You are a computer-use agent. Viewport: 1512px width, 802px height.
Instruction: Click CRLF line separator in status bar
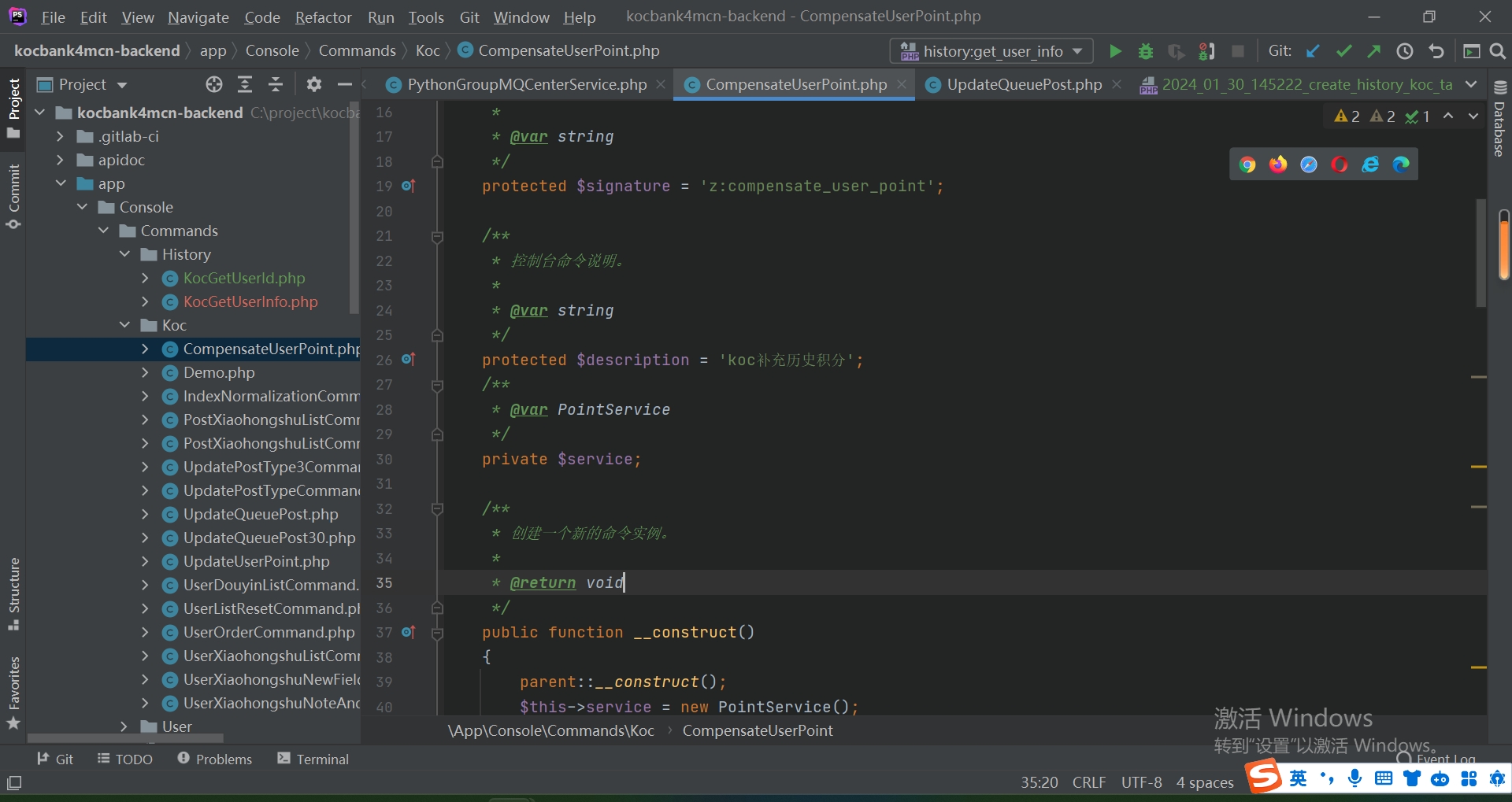pos(1089,782)
